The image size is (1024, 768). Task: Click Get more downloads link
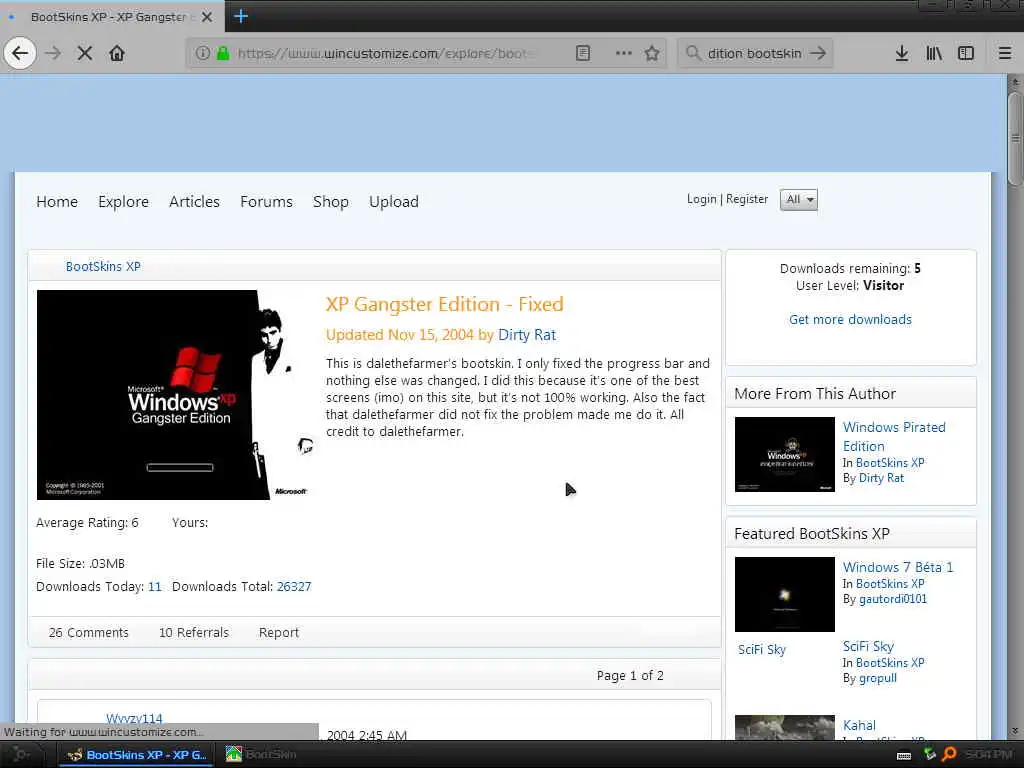point(850,319)
